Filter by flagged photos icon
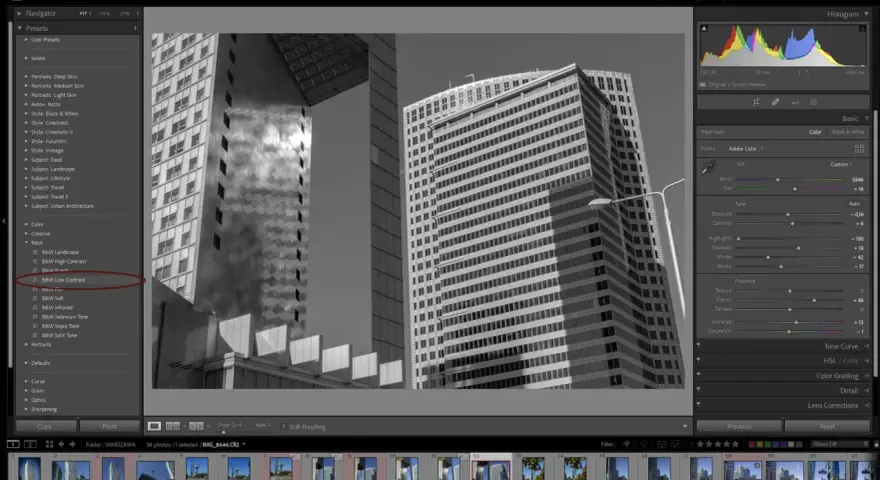Image resolution: width=880 pixels, height=480 pixels. [627, 444]
